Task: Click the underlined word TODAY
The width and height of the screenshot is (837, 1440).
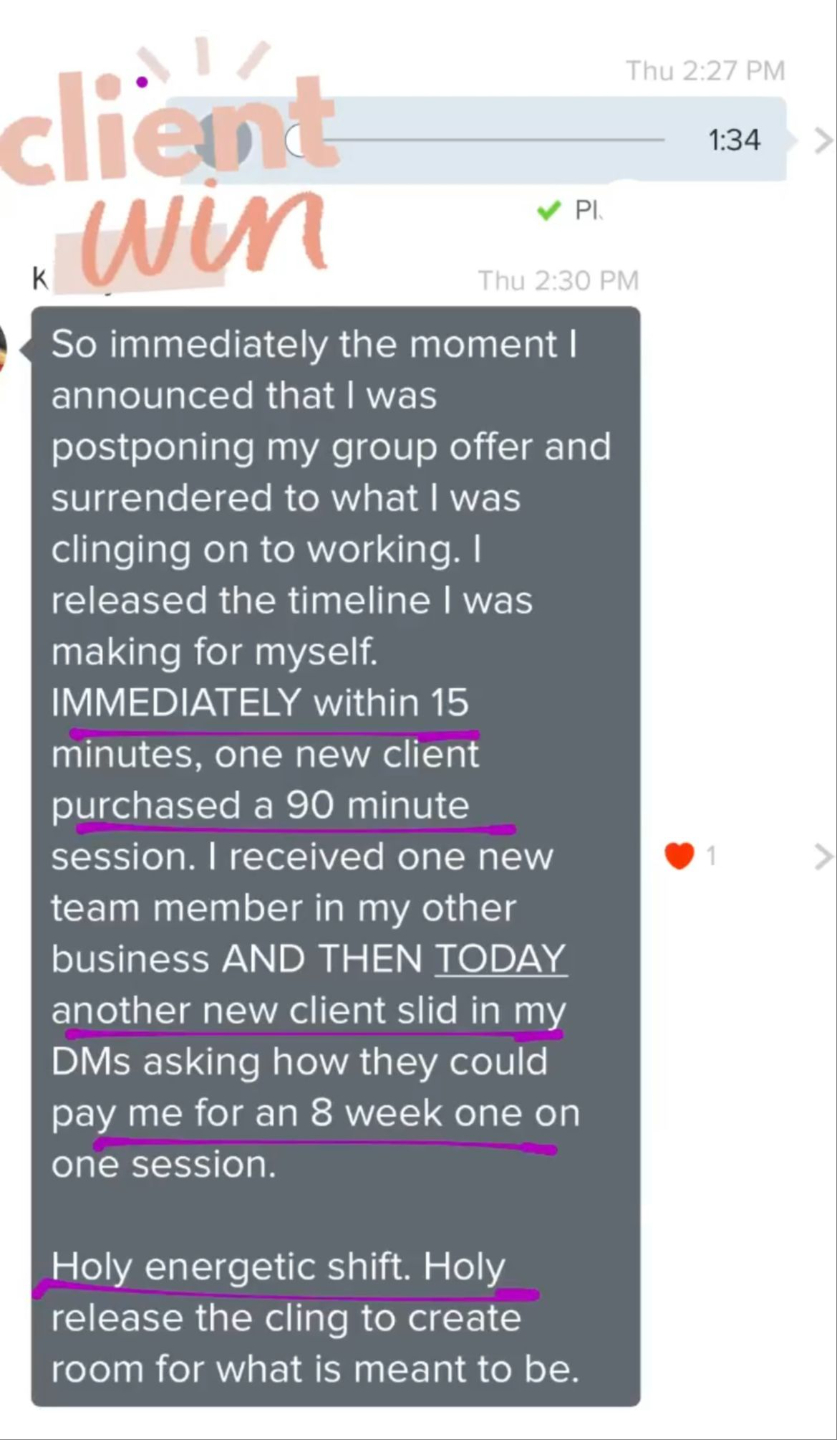Action: pyautogui.click(x=501, y=959)
